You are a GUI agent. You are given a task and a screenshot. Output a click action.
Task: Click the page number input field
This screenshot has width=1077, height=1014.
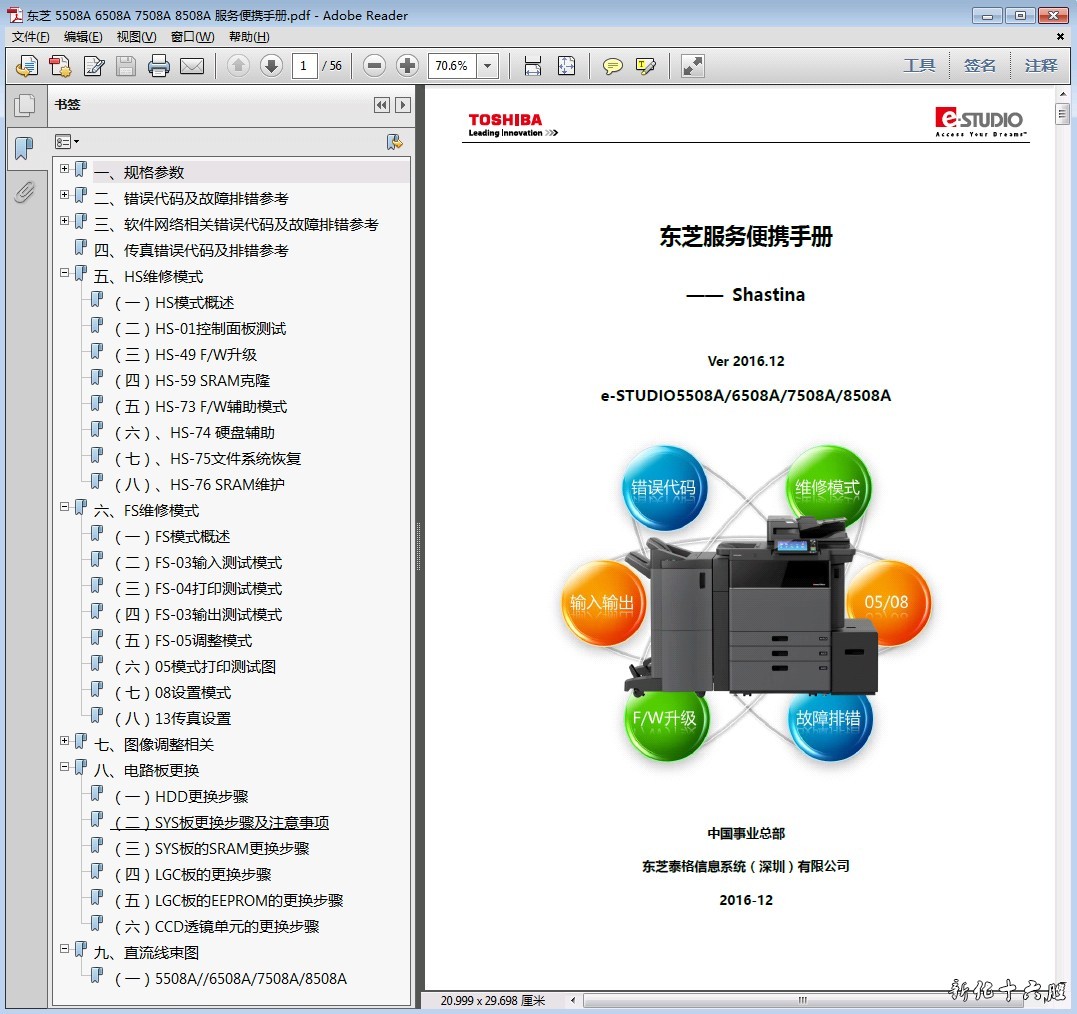(x=304, y=66)
